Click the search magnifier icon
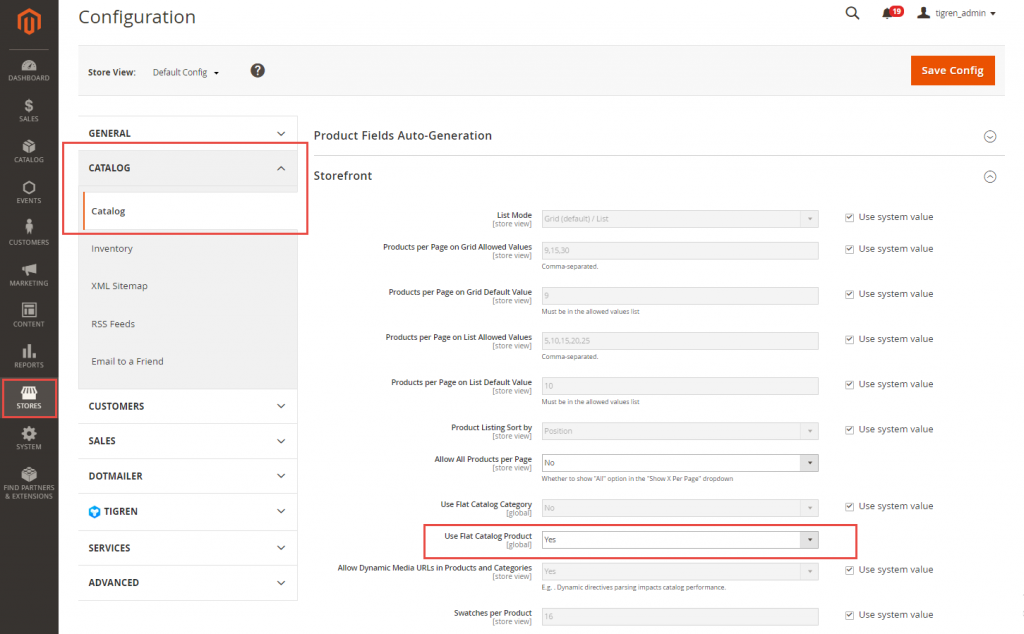1024x634 pixels. [852, 13]
